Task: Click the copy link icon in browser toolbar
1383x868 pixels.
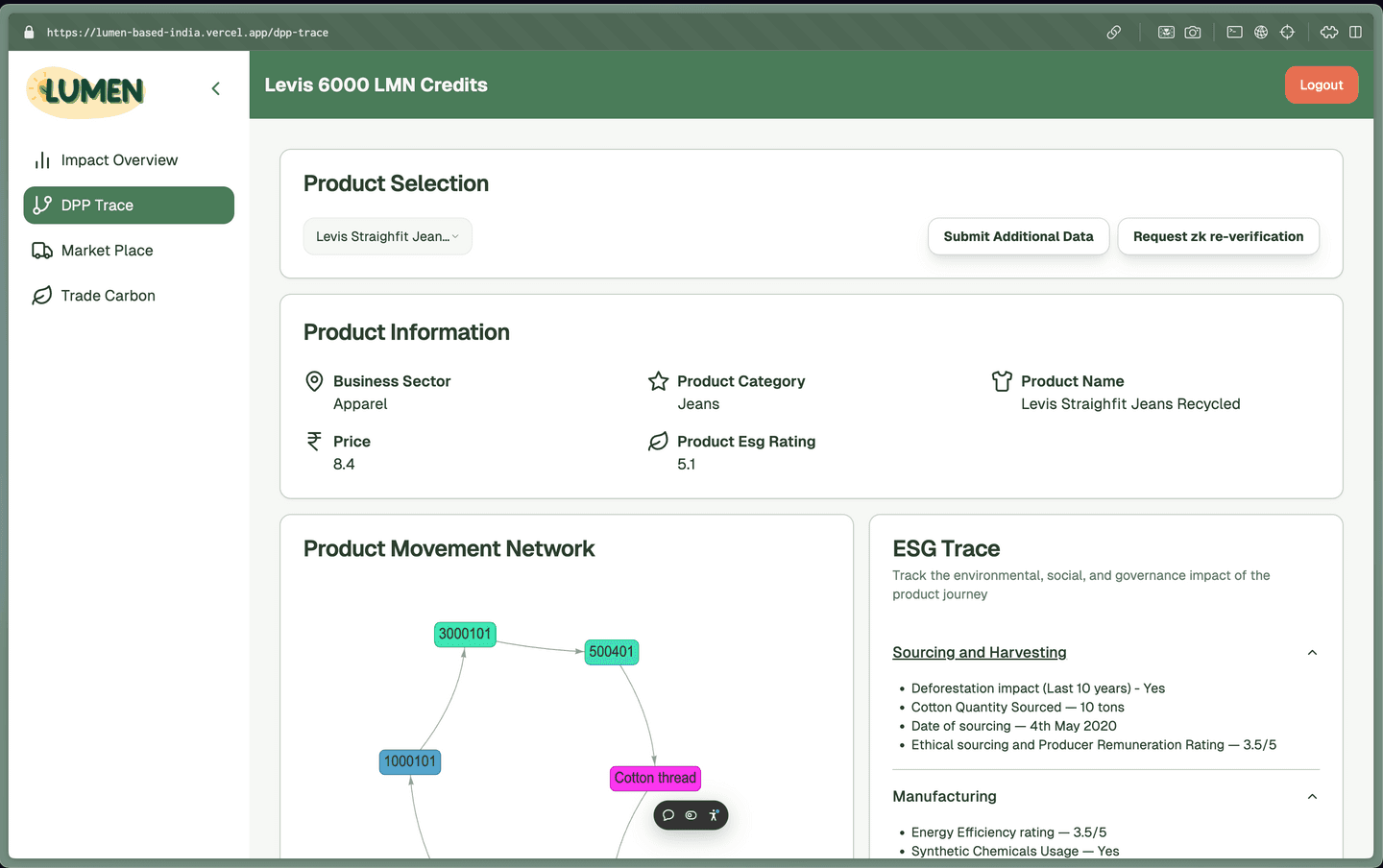Action: click(x=1114, y=32)
